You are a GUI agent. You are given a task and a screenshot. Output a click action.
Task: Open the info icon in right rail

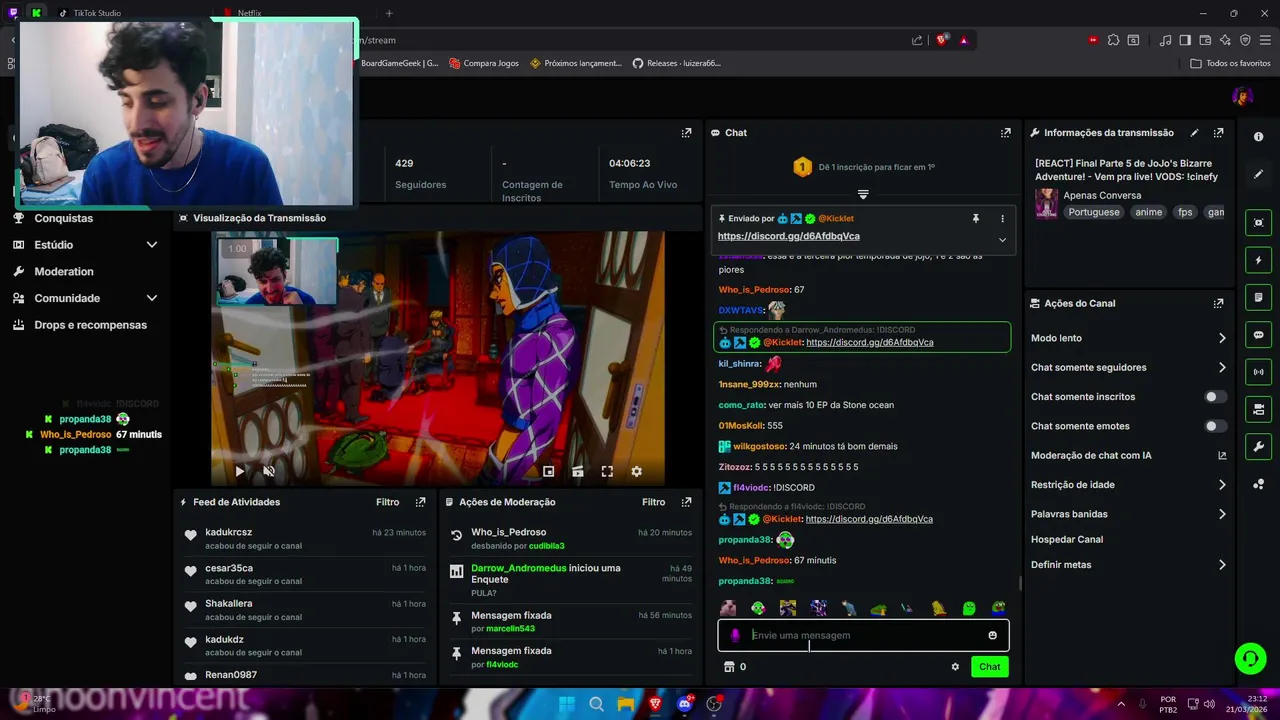pyautogui.click(x=1258, y=136)
